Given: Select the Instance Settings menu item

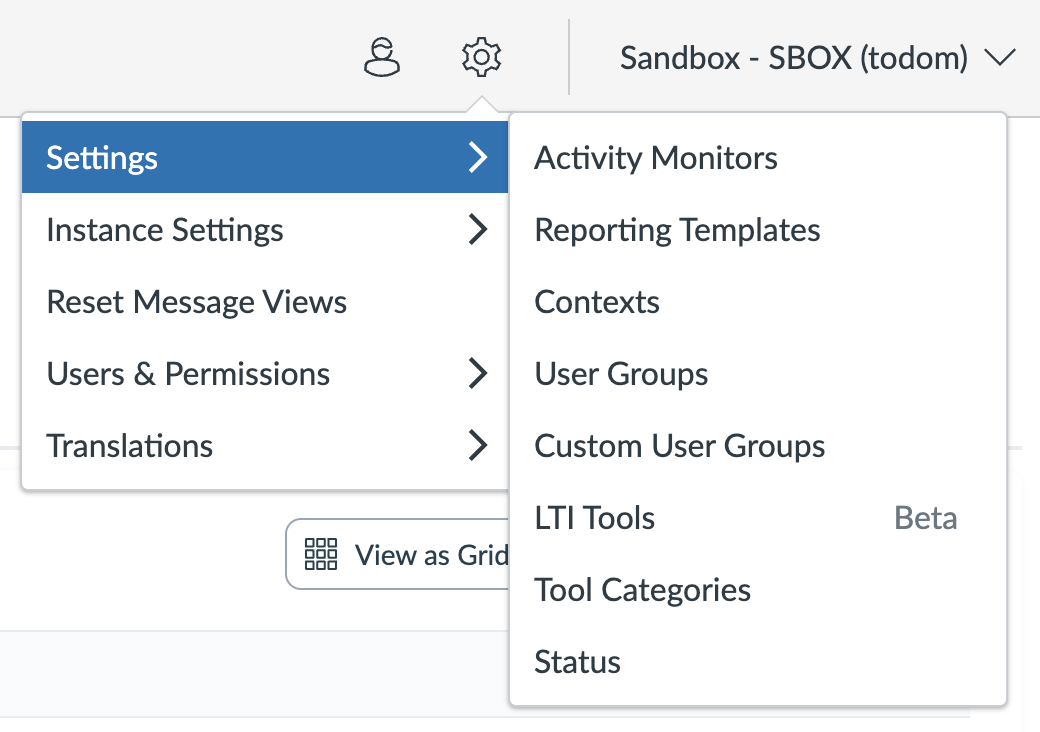Looking at the screenshot, I should click(x=165, y=230).
